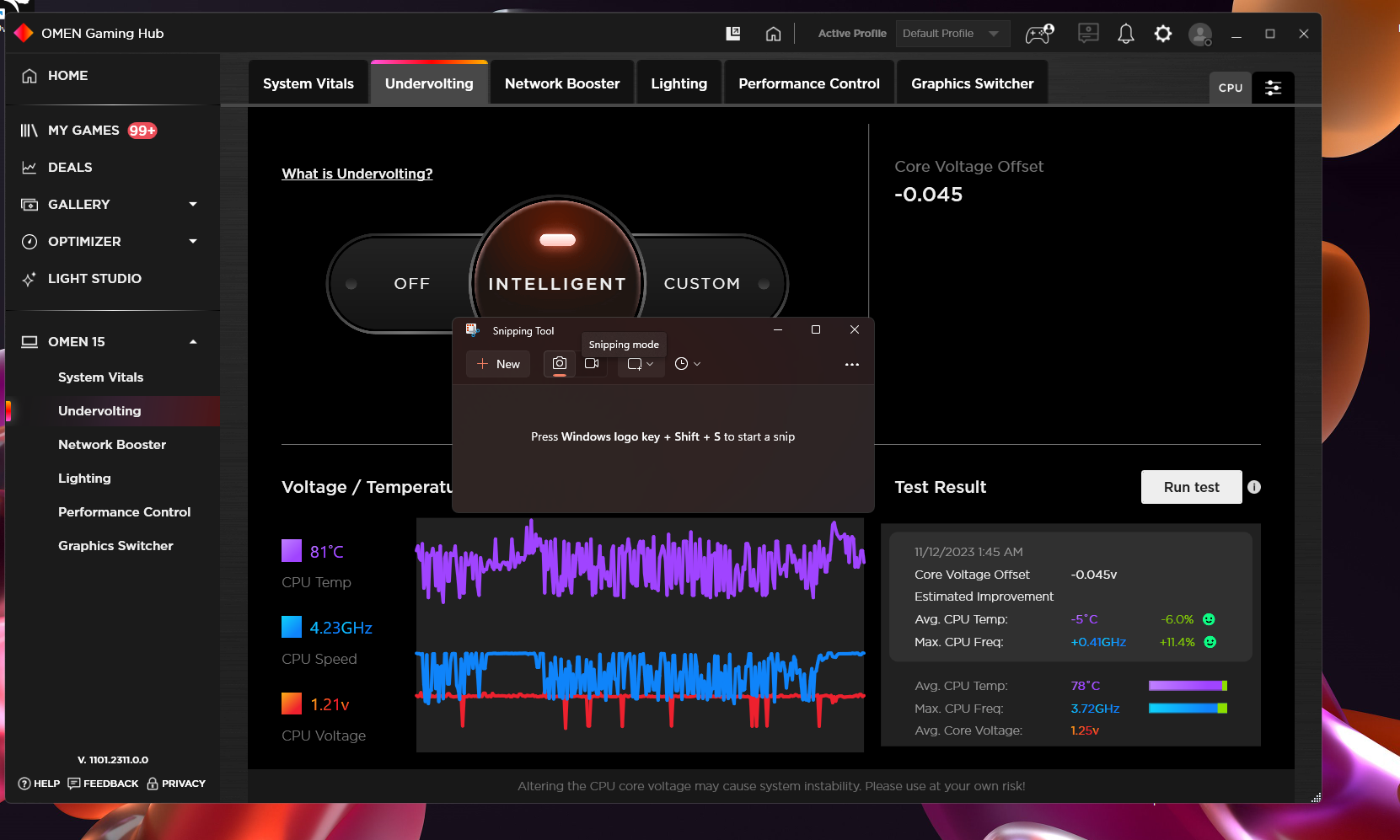1400x840 pixels.
Task: Select video record mode in Snipping Tool
Action: pos(592,363)
